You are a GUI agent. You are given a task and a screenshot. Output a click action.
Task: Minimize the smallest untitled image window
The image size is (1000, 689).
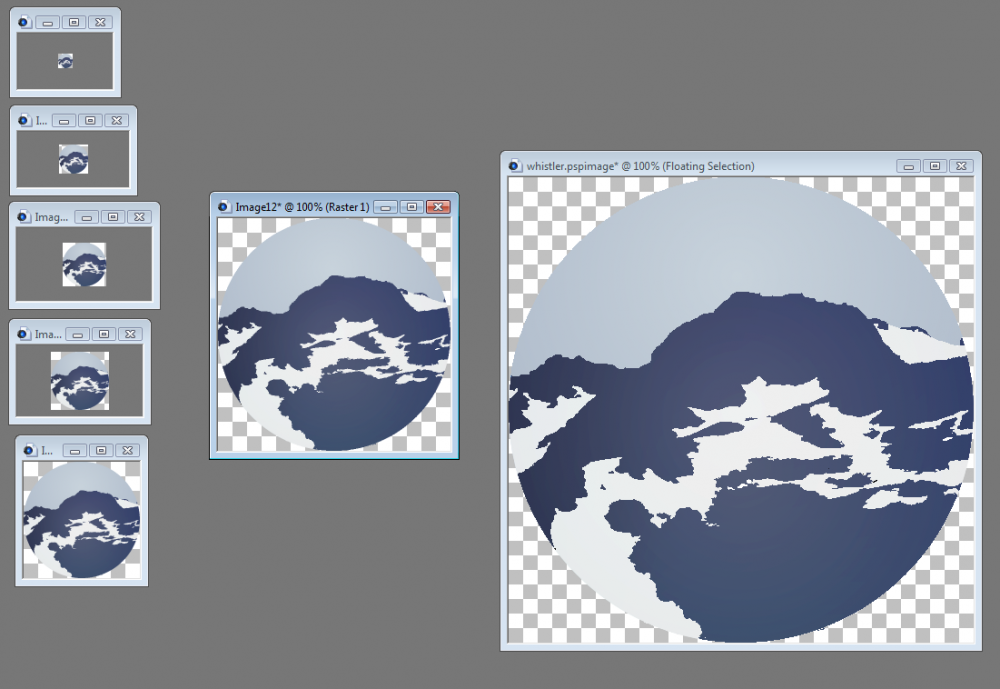coord(47,22)
